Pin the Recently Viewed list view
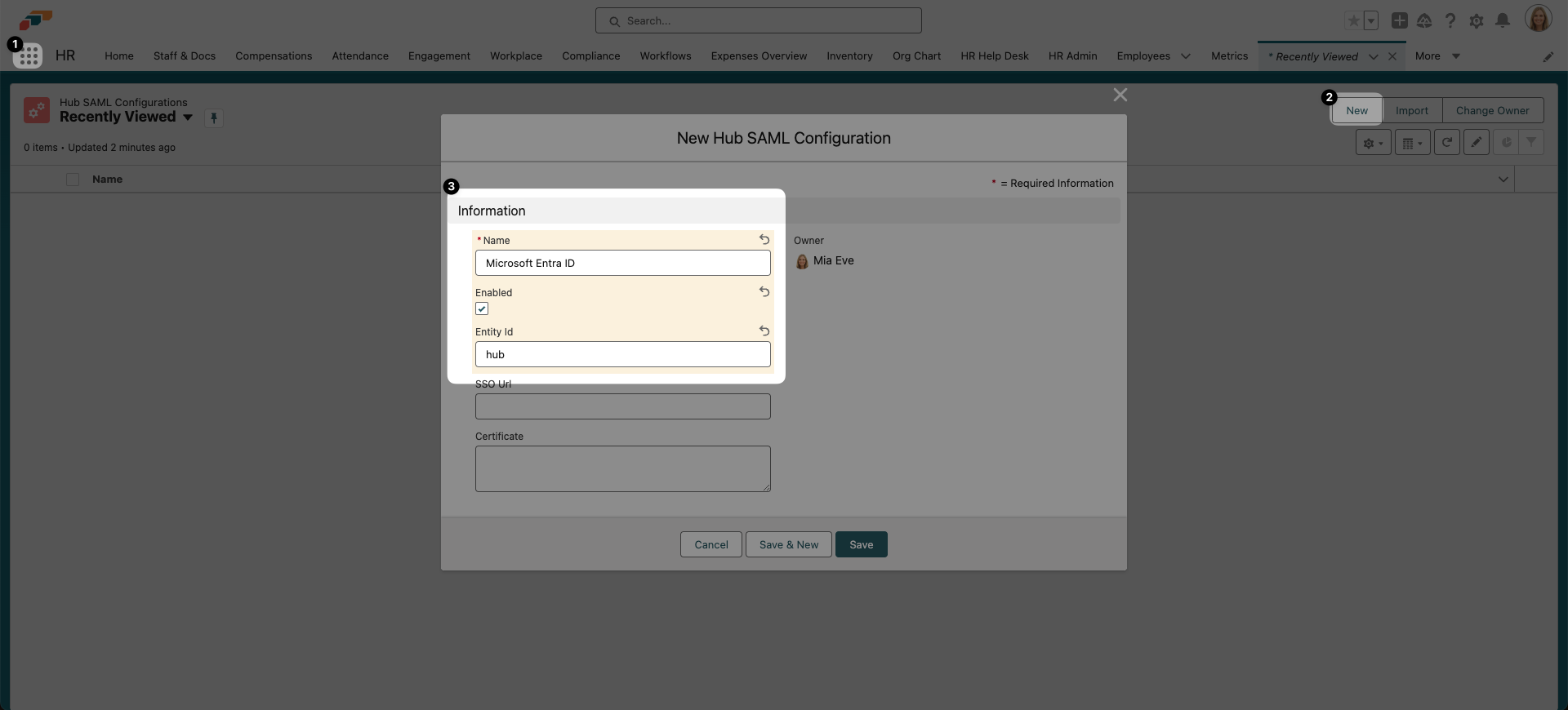1568x710 pixels. pos(213,118)
